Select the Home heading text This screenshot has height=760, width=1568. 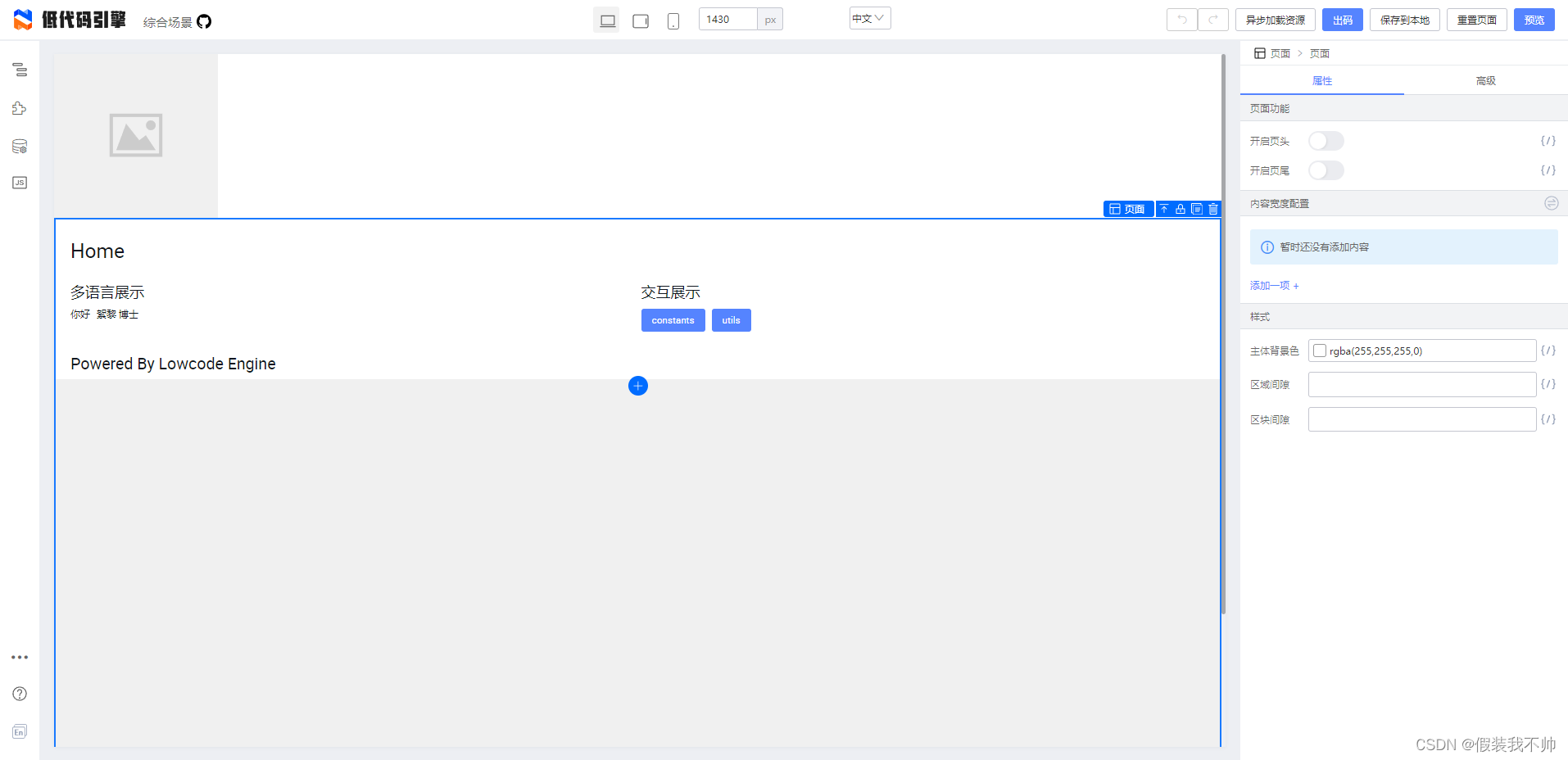click(97, 251)
